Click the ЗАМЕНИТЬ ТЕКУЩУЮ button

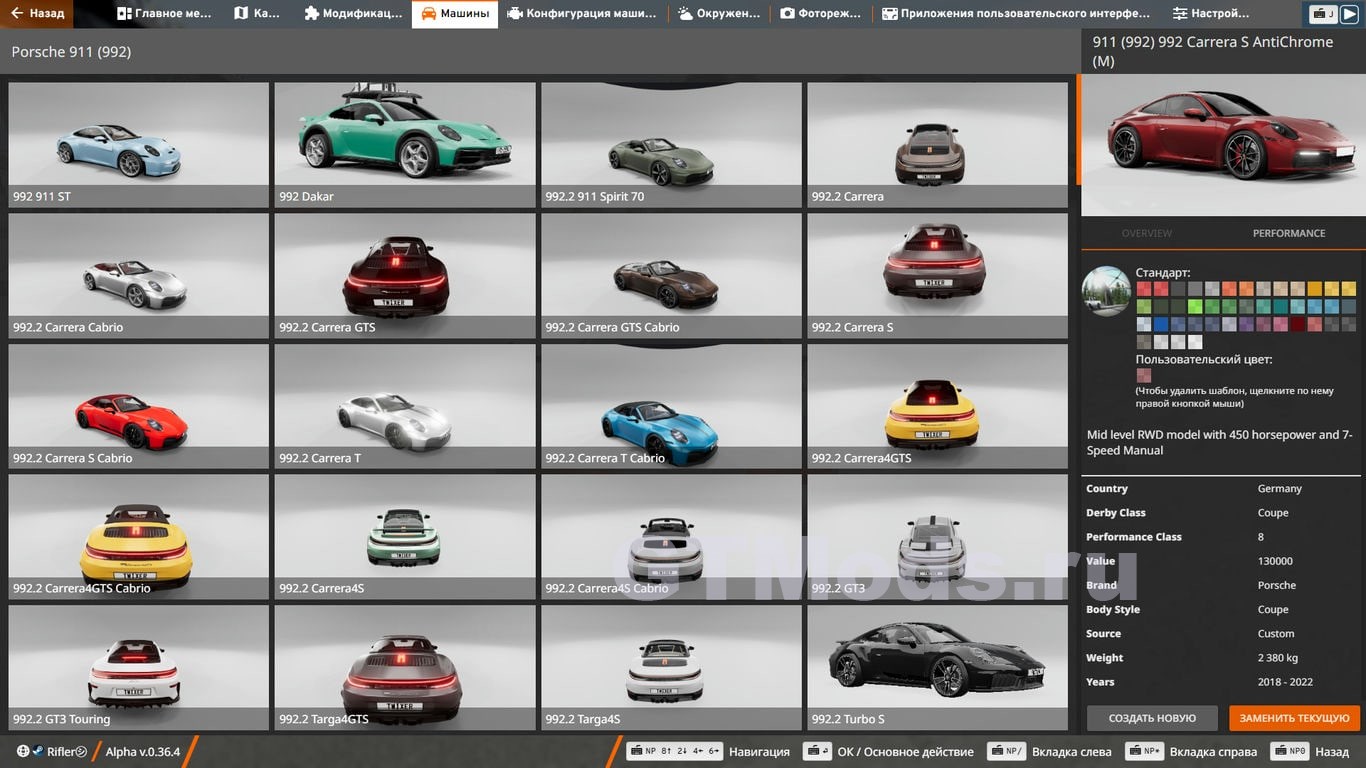[x=1295, y=718]
